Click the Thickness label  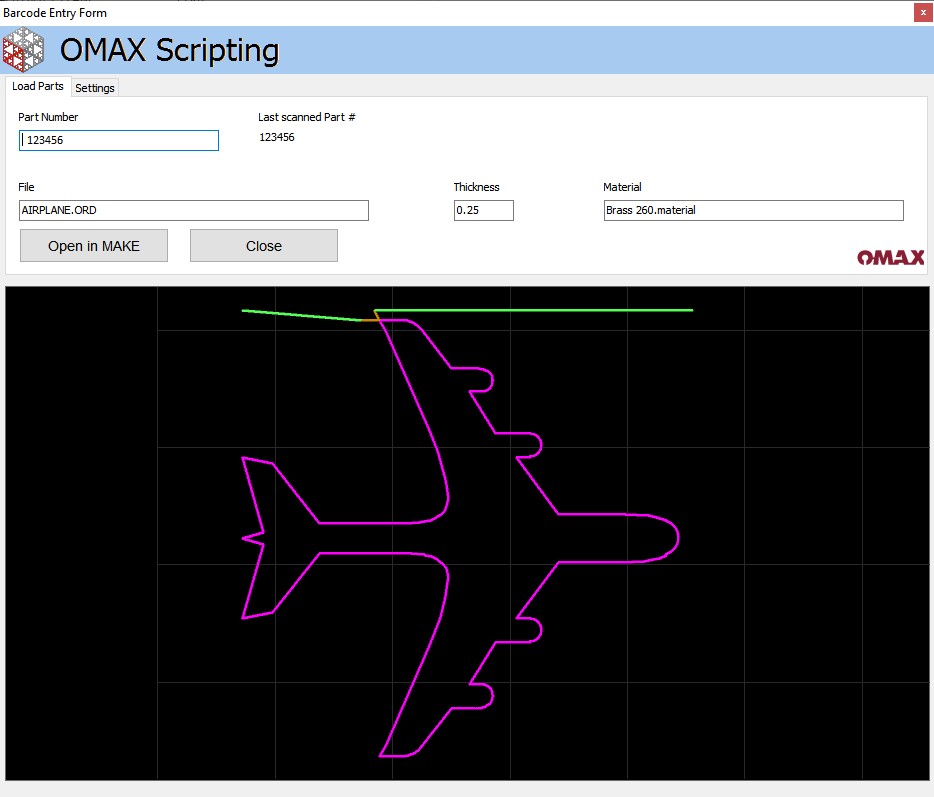pyautogui.click(x=477, y=187)
